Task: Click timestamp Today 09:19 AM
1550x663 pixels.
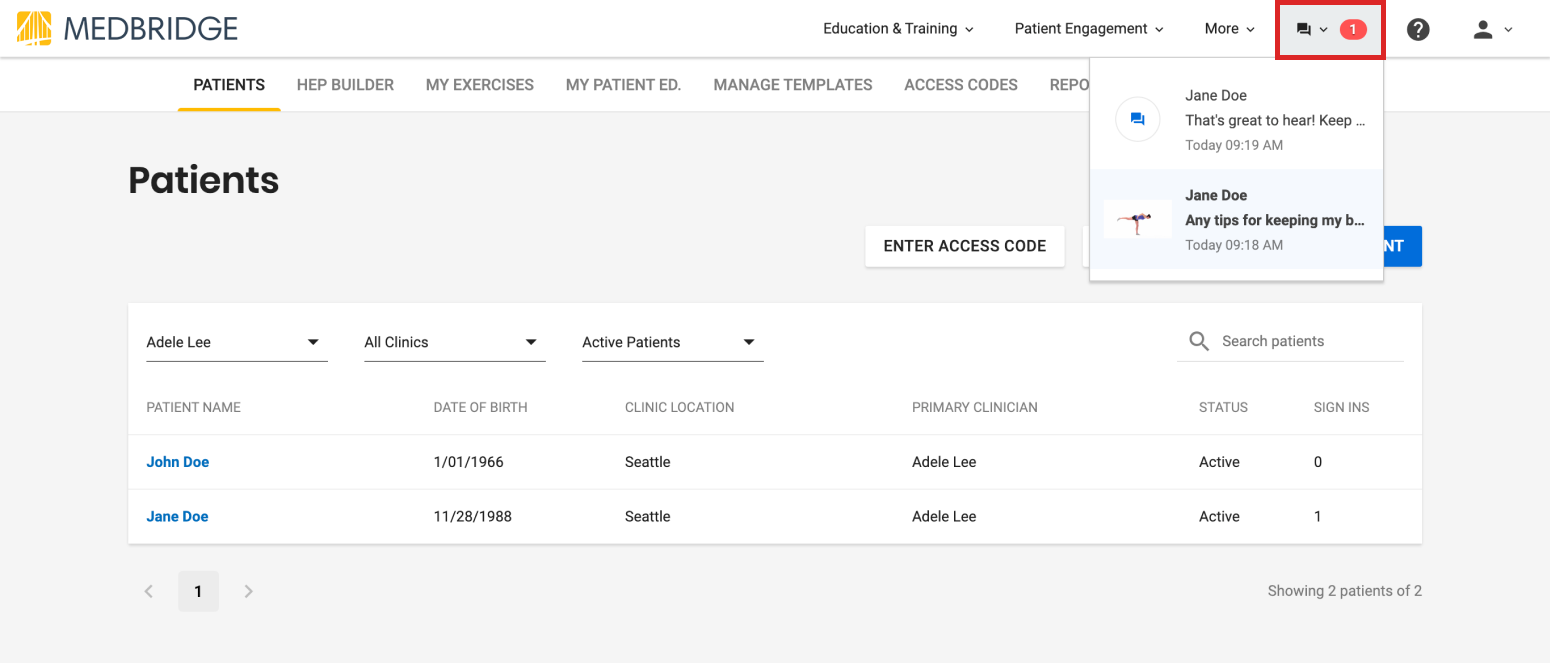Action: click(1234, 145)
